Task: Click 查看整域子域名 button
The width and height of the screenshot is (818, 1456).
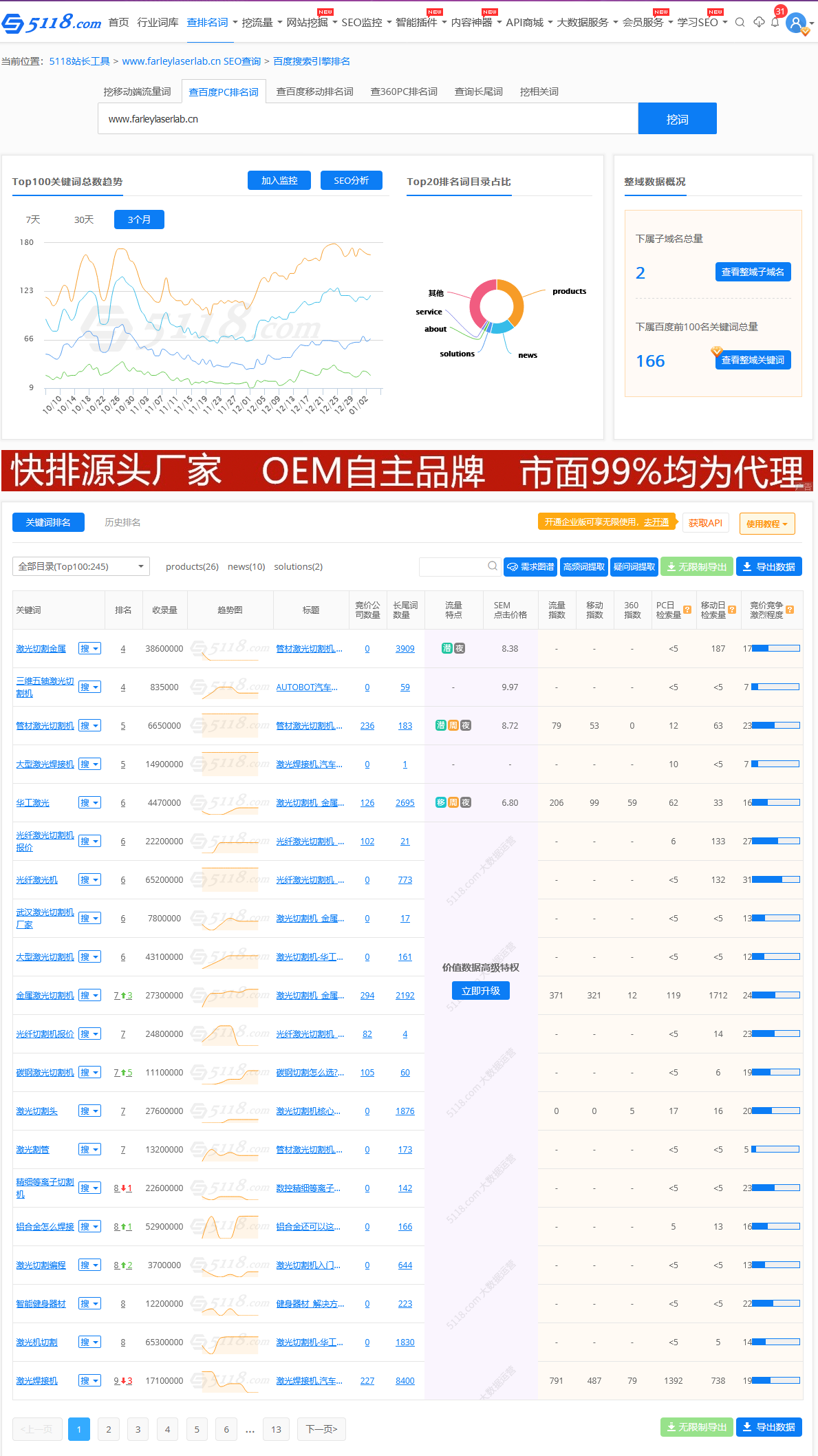Action: click(x=753, y=272)
